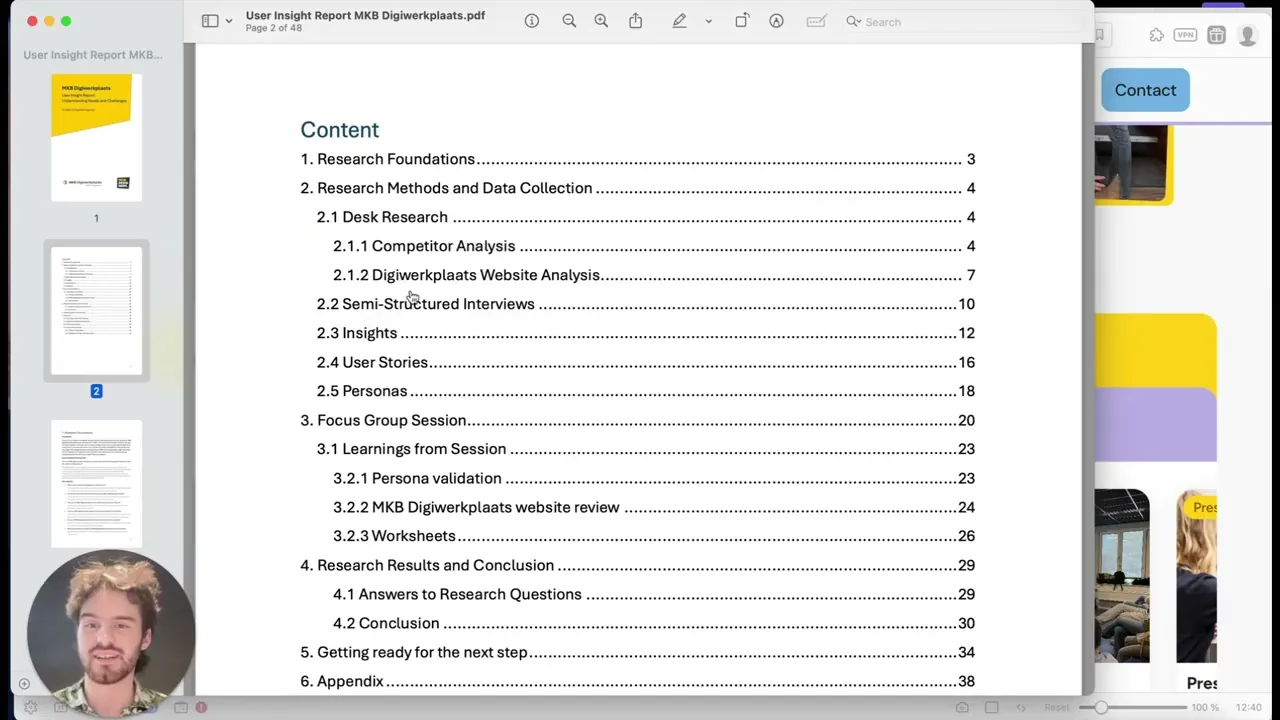Screen dimensions: 1280x720
Task: Click the sidebar document name label
Action: click(93, 55)
